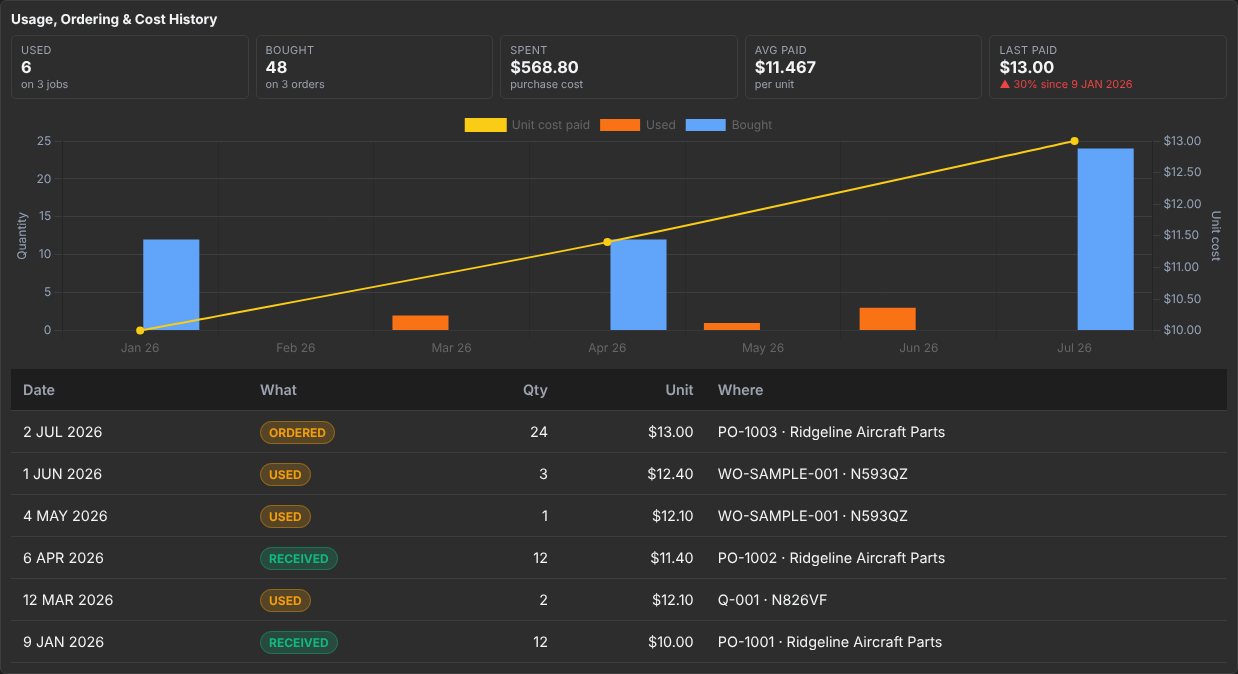Click the Mar 26 orange Used bar
This screenshot has width=1238, height=674.
[420, 322]
